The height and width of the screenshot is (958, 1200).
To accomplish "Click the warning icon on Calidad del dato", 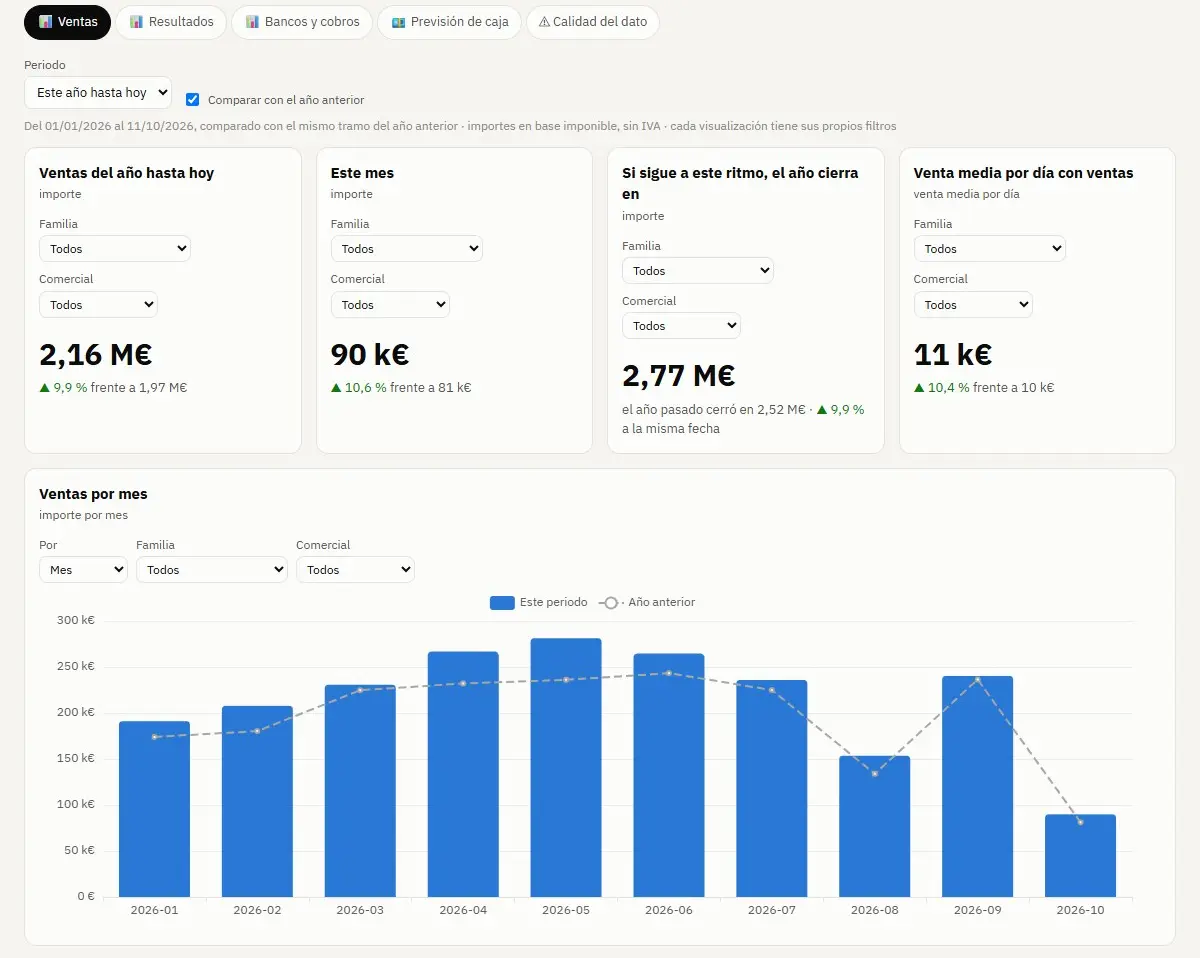I will click(544, 22).
